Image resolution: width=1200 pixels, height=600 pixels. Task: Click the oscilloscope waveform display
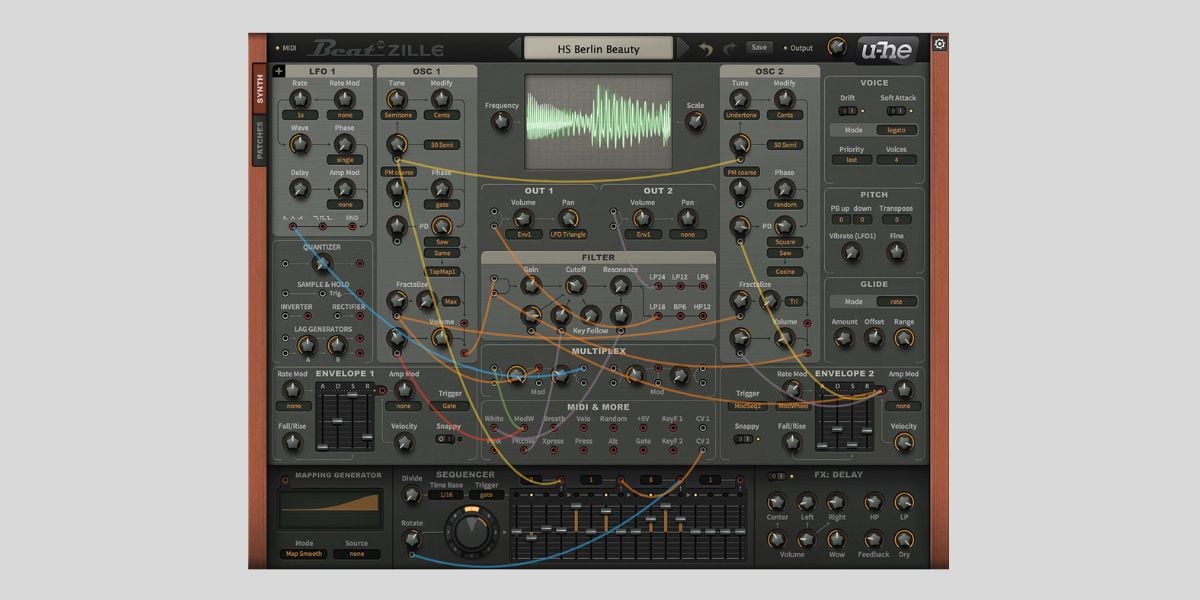[599, 123]
